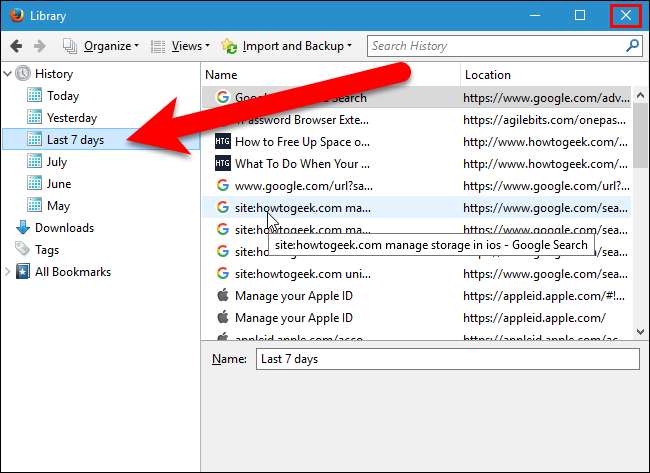Select 'http://www.howtogeek.com/...' location of Free Up Space
The image size is (650, 473).
(x=545, y=142)
